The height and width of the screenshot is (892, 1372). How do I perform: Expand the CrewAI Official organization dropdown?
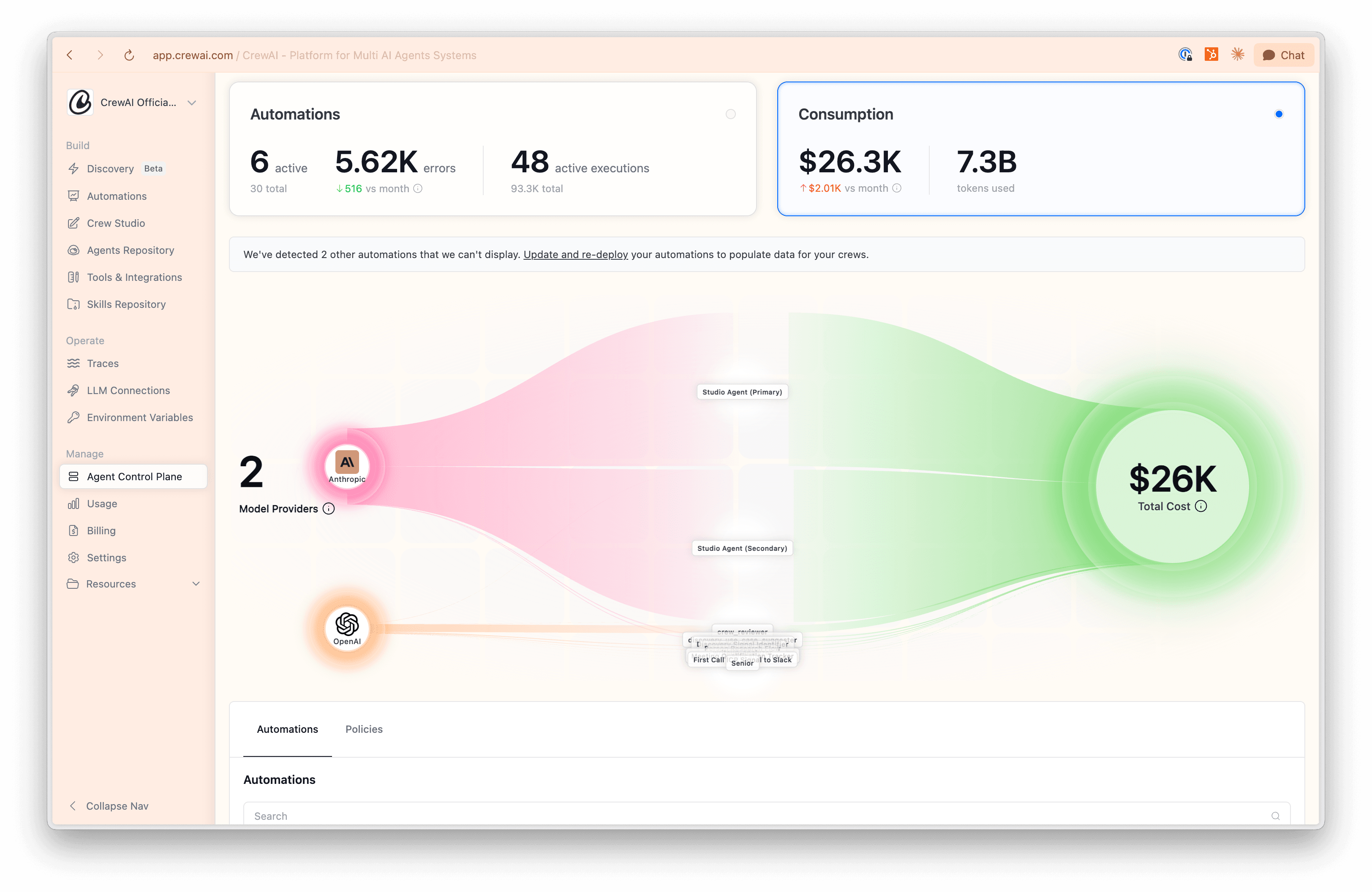tap(192, 103)
